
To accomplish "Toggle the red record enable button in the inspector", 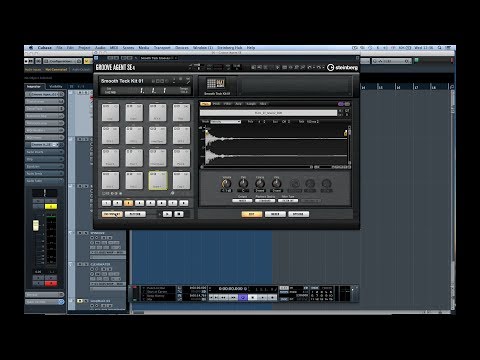I will pos(51,283).
